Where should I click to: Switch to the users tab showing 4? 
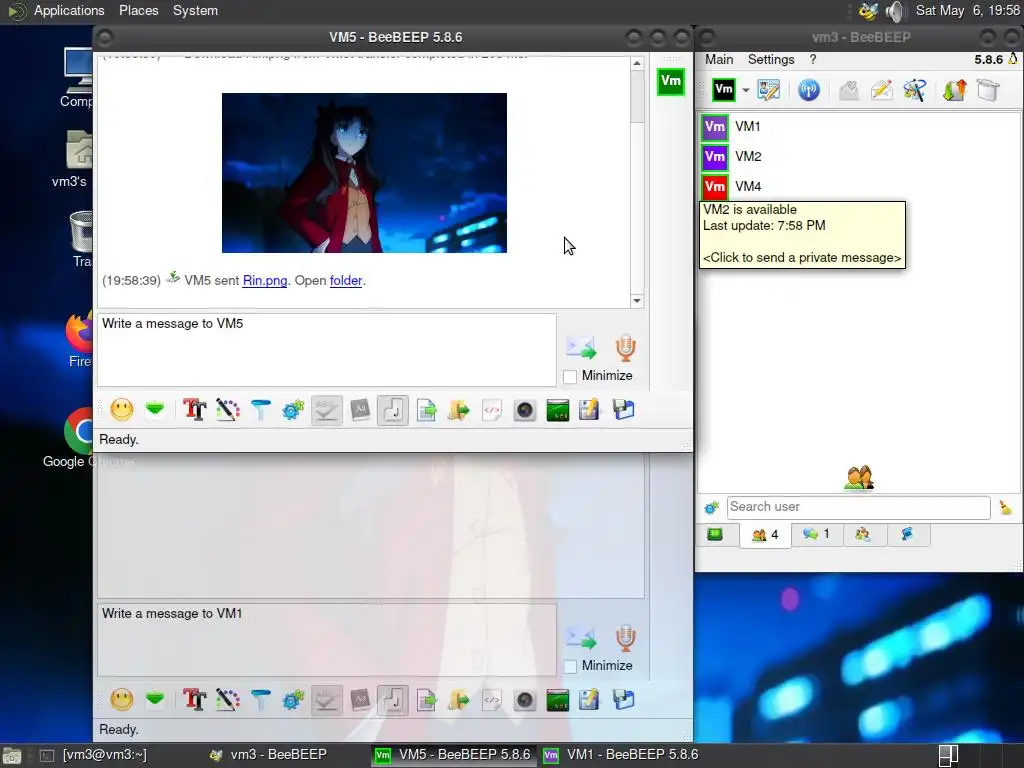[x=765, y=535]
